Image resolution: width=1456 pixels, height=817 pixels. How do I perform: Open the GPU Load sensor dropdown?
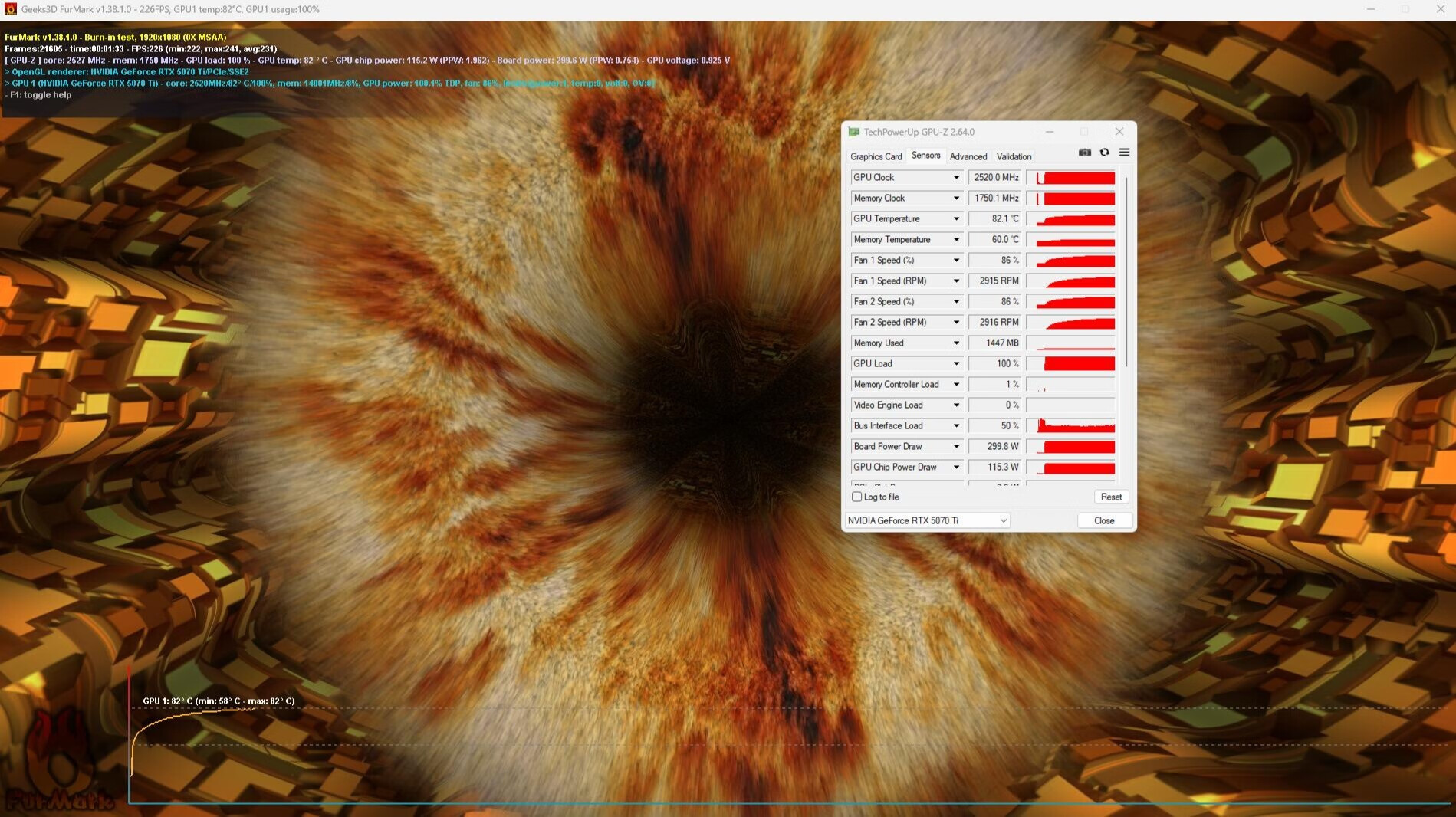coord(956,363)
